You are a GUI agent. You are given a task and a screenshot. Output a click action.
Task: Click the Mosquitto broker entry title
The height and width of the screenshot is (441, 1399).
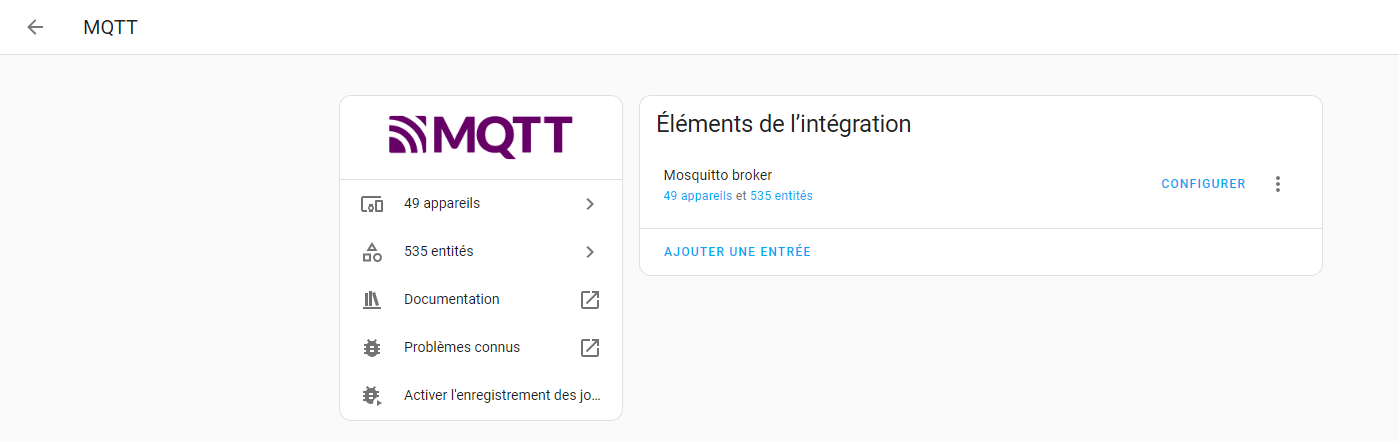click(x=718, y=175)
